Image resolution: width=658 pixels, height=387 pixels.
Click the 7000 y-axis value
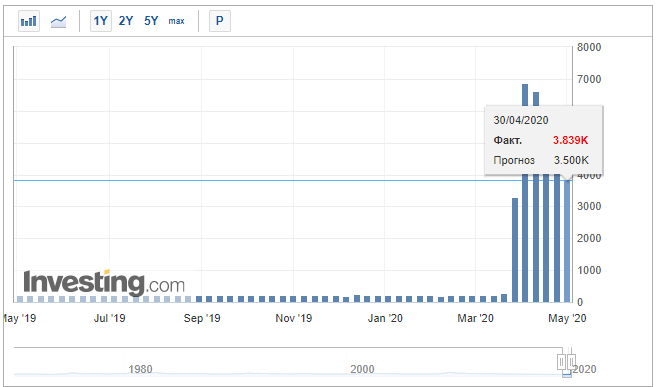coord(589,79)
